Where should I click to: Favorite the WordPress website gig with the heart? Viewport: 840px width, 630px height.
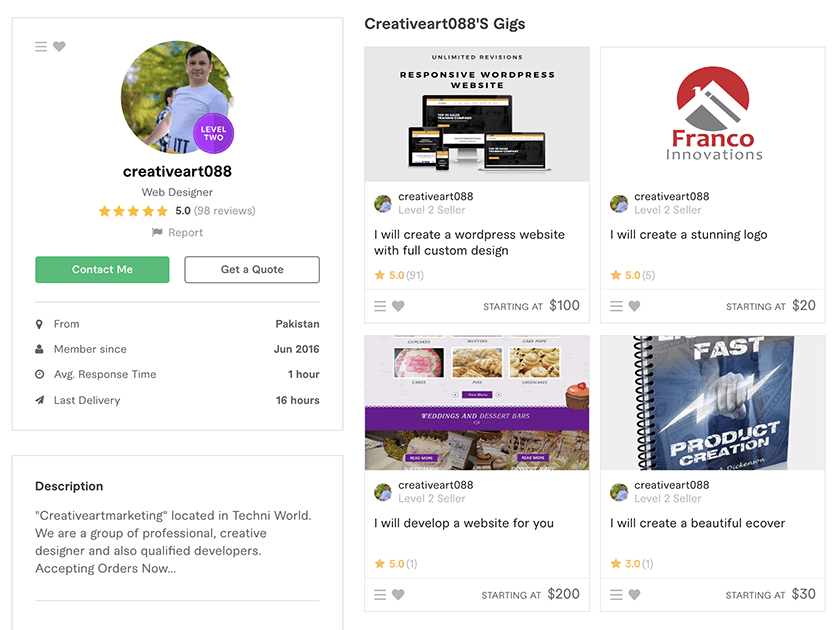(398, 306)
